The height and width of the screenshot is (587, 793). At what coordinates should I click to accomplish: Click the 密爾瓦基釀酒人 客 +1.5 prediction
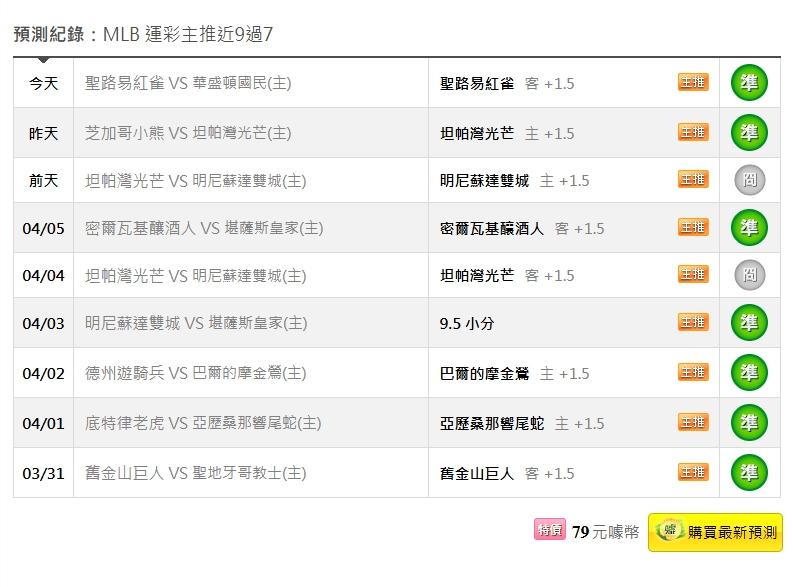[x=522, y=228]
